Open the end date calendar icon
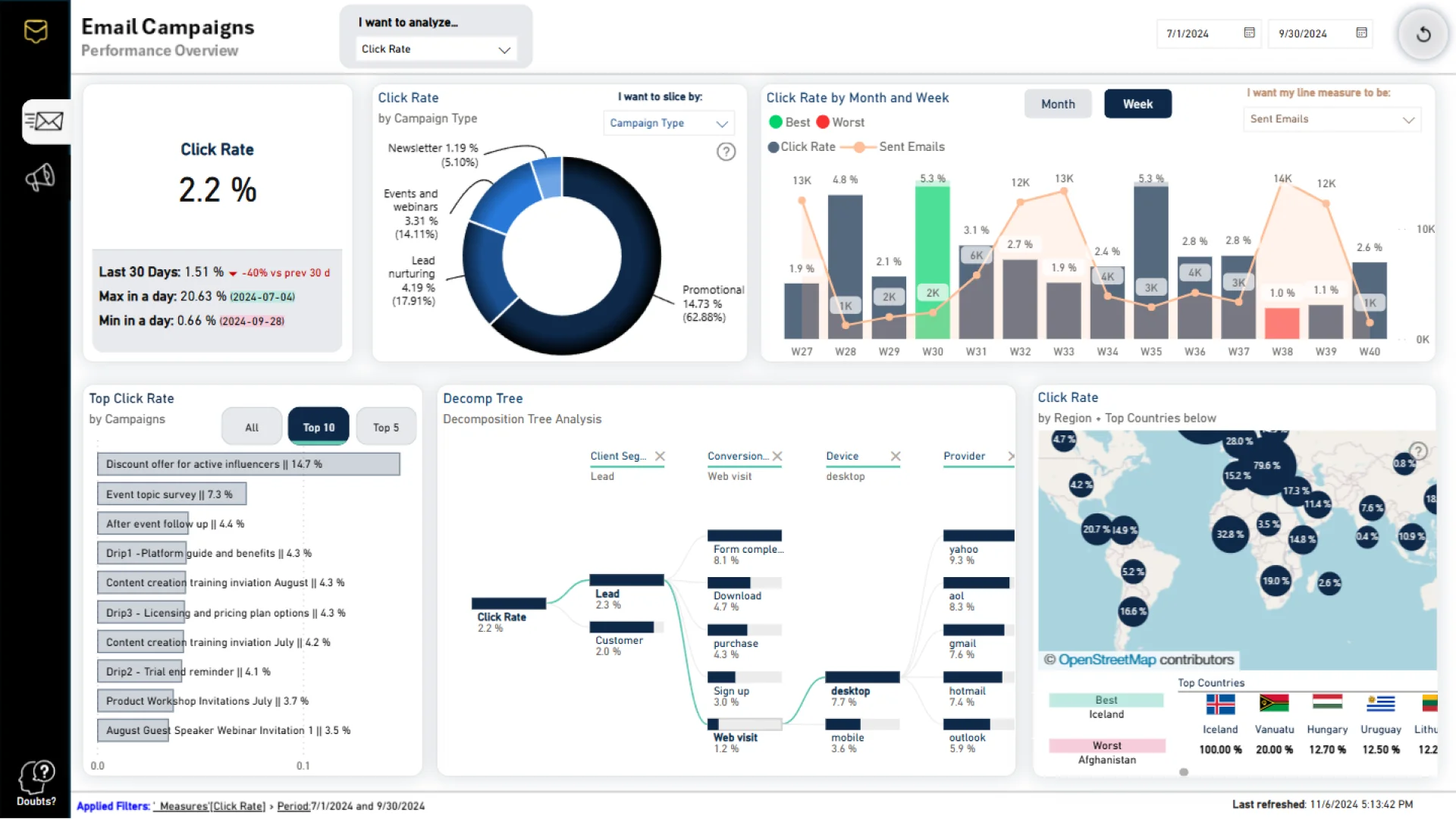The image size is (1456, 819). [1361, 33]
